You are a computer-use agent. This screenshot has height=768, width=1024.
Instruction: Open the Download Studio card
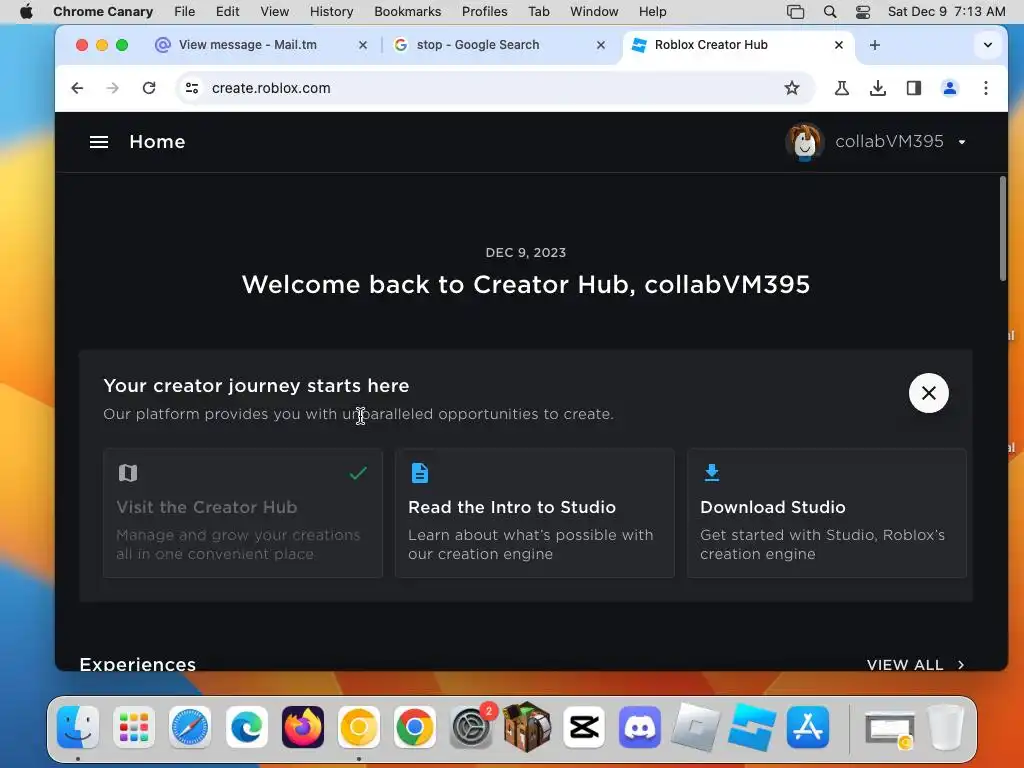(x=826, y=513)
